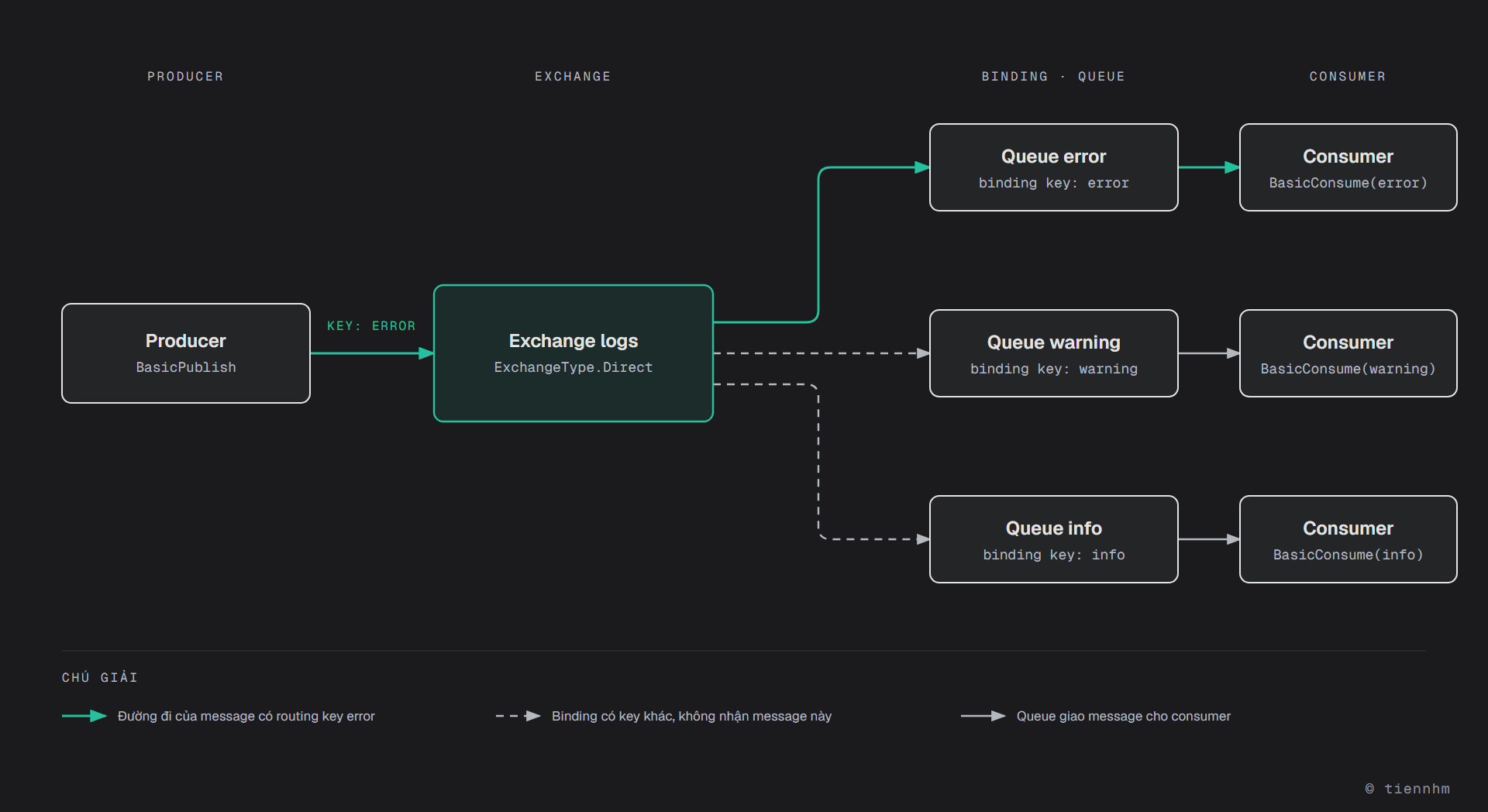
Task: Click the BINDING · QUEUE column header
Action: [x=1053, y=77]
